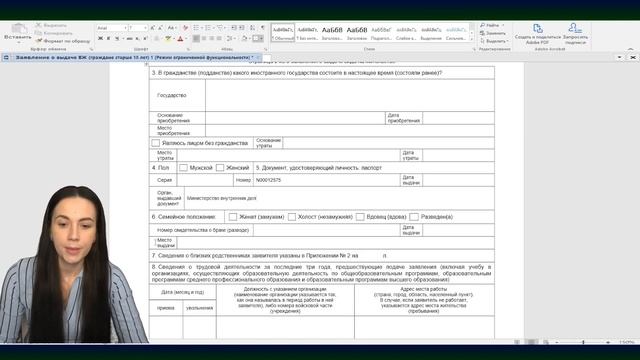640x360 pixels.
Task: Open the highlight color dropdown arrow
Action: point(174,38)
